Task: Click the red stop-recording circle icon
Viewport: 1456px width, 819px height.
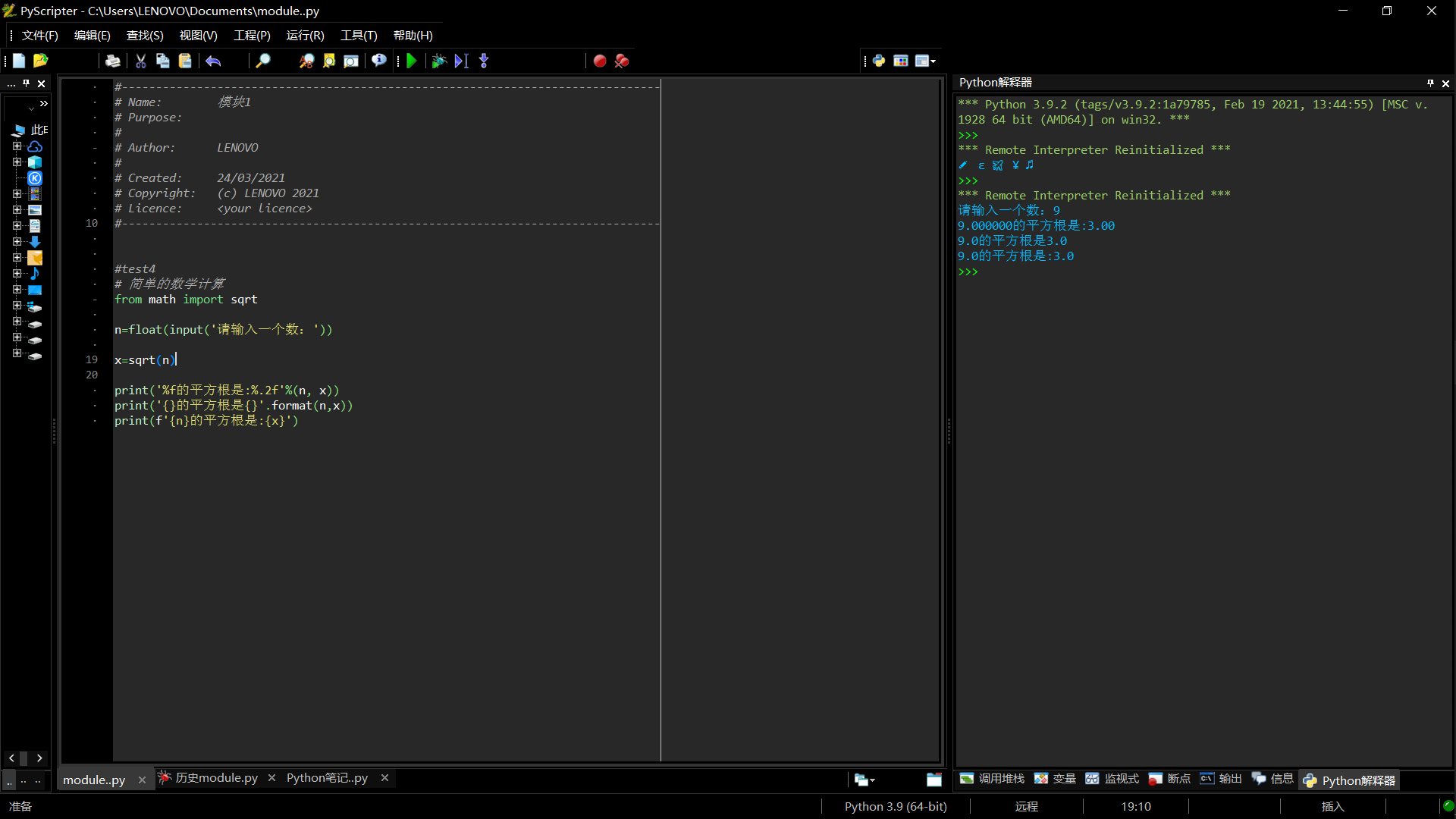Action: click(600, 61)
